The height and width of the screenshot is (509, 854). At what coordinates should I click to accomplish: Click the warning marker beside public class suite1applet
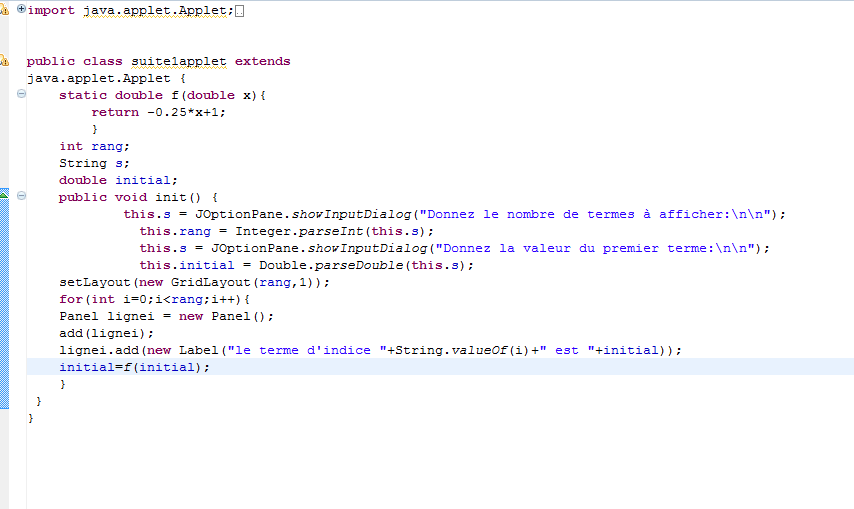click(4, 60)
